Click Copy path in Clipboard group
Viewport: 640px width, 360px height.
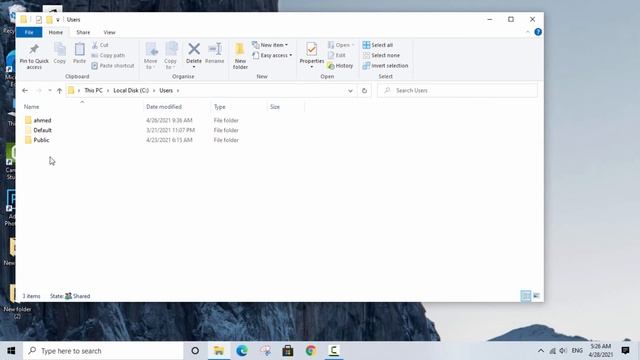point(108,55)
